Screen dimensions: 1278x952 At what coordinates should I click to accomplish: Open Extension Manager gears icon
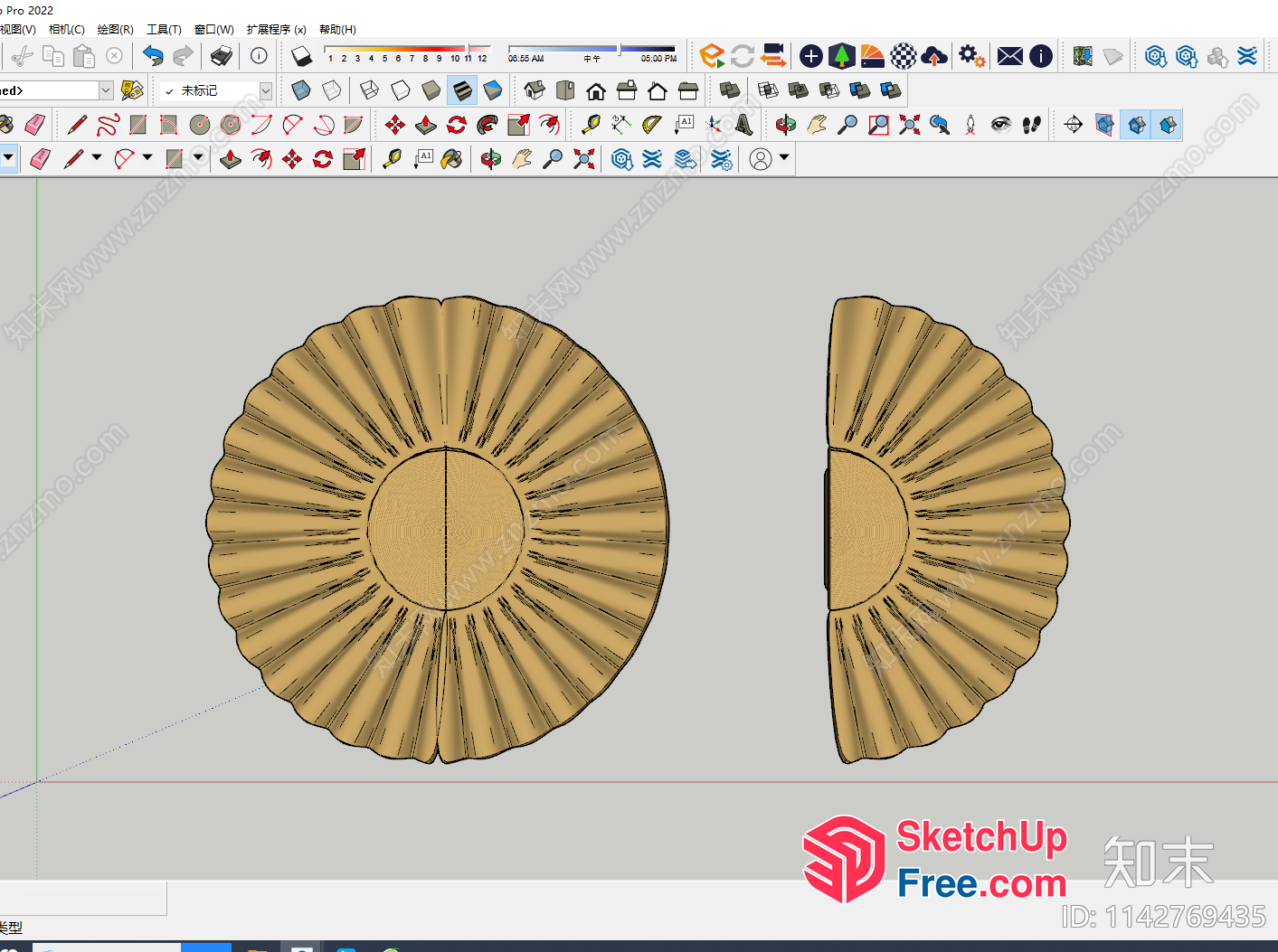tap(972, 56)
